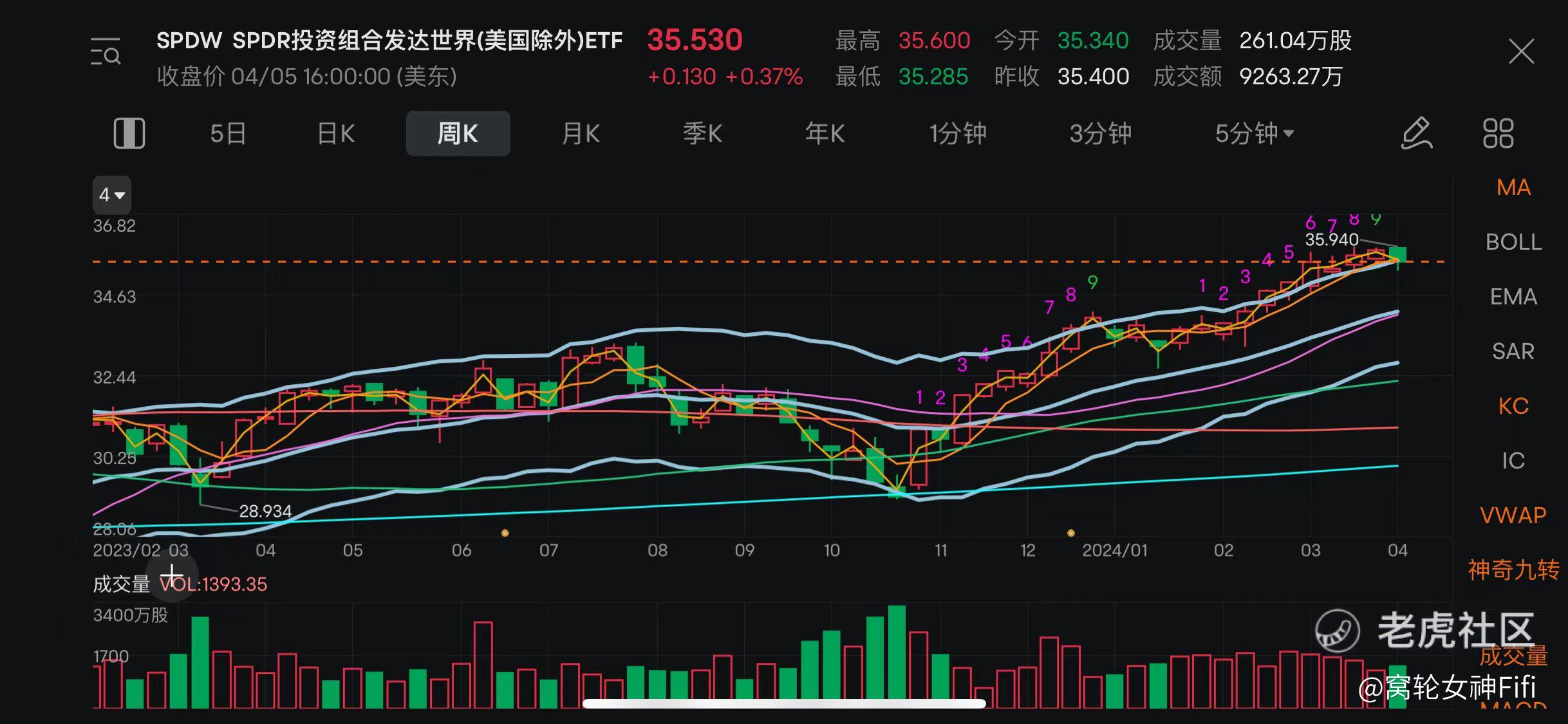Click the 2023/02 date axis label

click(x=126, y=550)
